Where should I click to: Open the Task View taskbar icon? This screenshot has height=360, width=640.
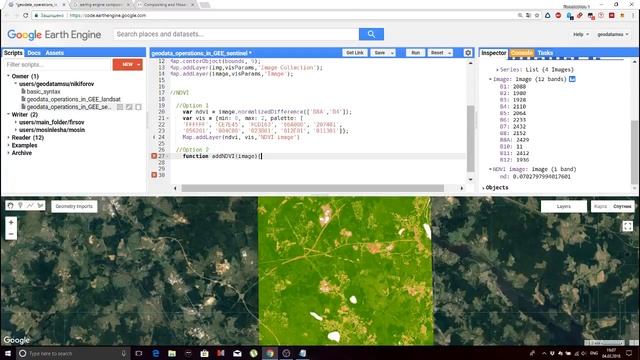pos(139,353)
